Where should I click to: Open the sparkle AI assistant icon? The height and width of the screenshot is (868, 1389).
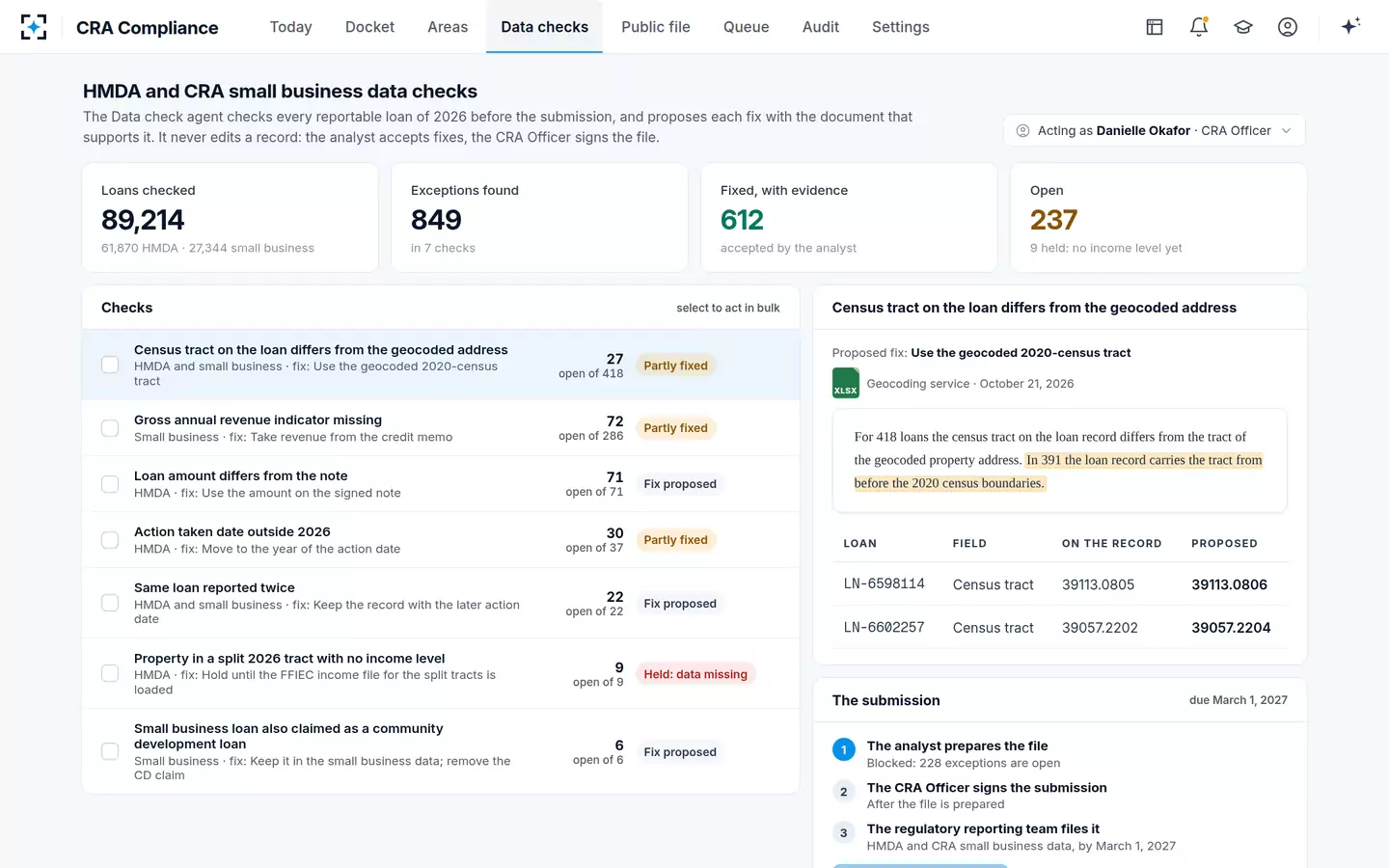1350,26
